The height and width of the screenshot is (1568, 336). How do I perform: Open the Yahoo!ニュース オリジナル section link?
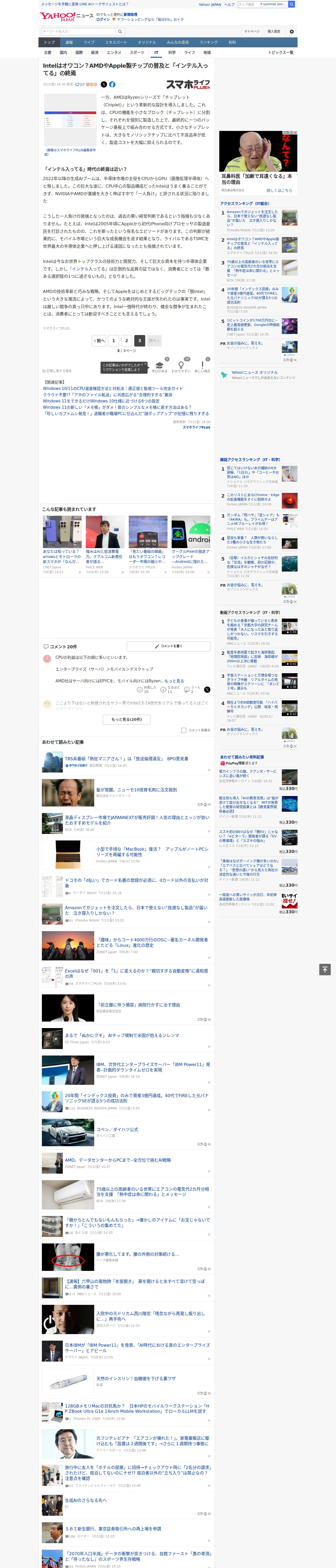pyautogui.click(x=254, y=372)
